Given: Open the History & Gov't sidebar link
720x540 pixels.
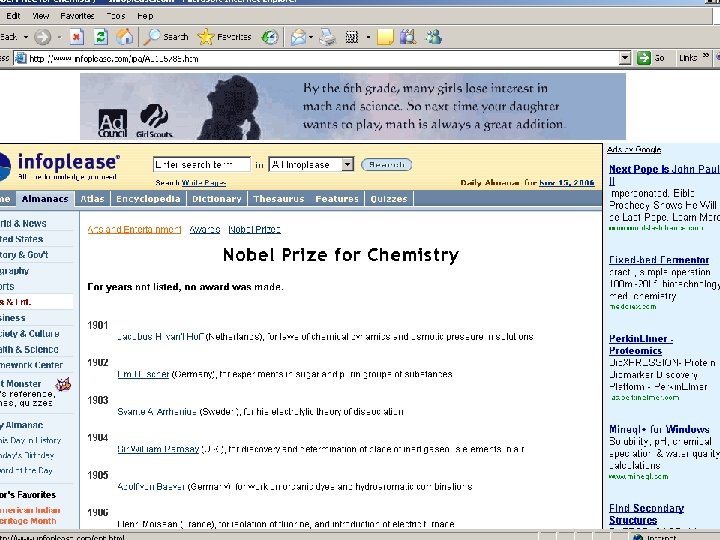Looking at the screenshot, I should 24,255.
